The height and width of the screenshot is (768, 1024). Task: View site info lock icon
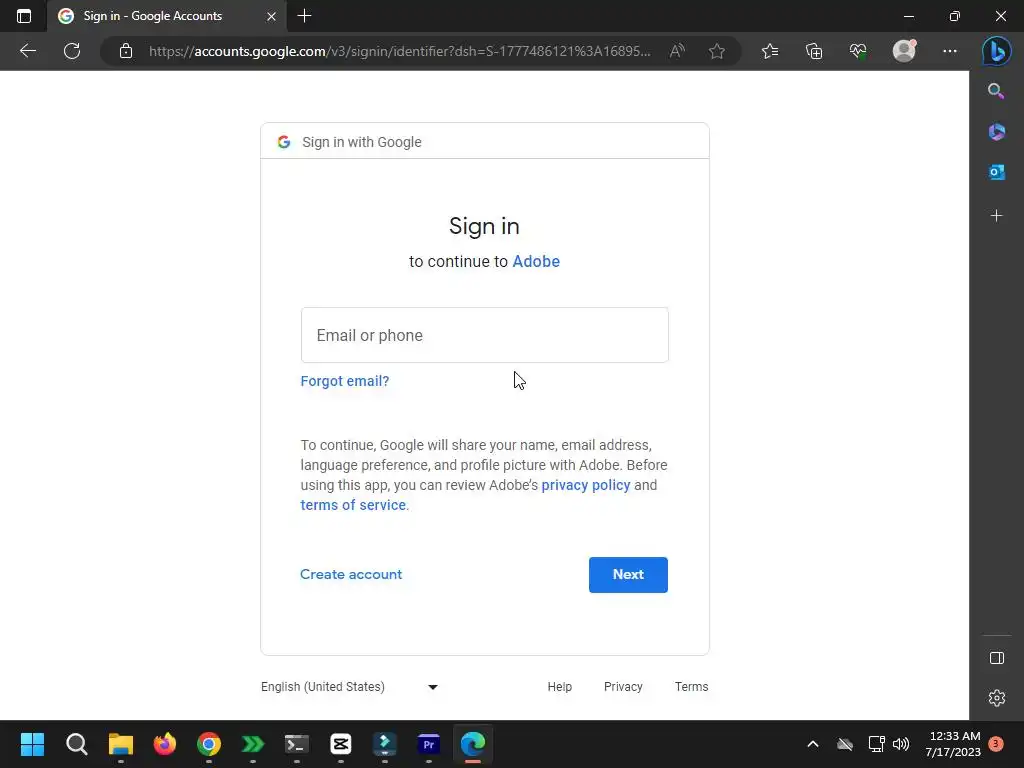[x=126, y=51]
